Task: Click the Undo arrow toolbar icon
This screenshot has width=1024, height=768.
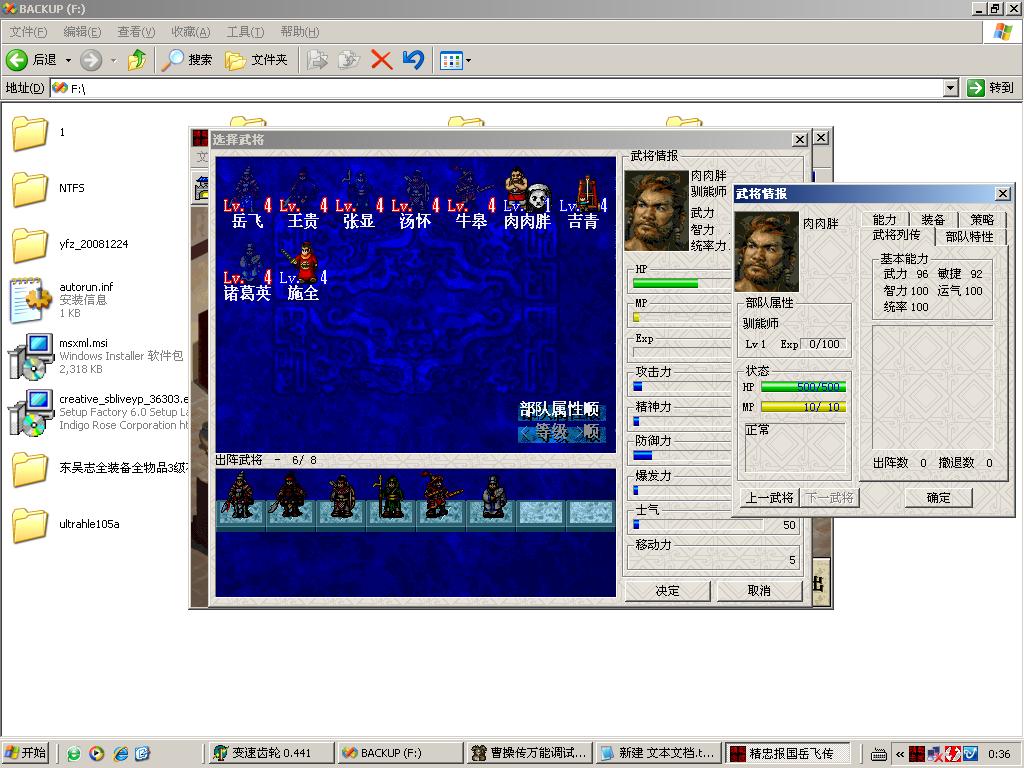Action: coord(413,60)
